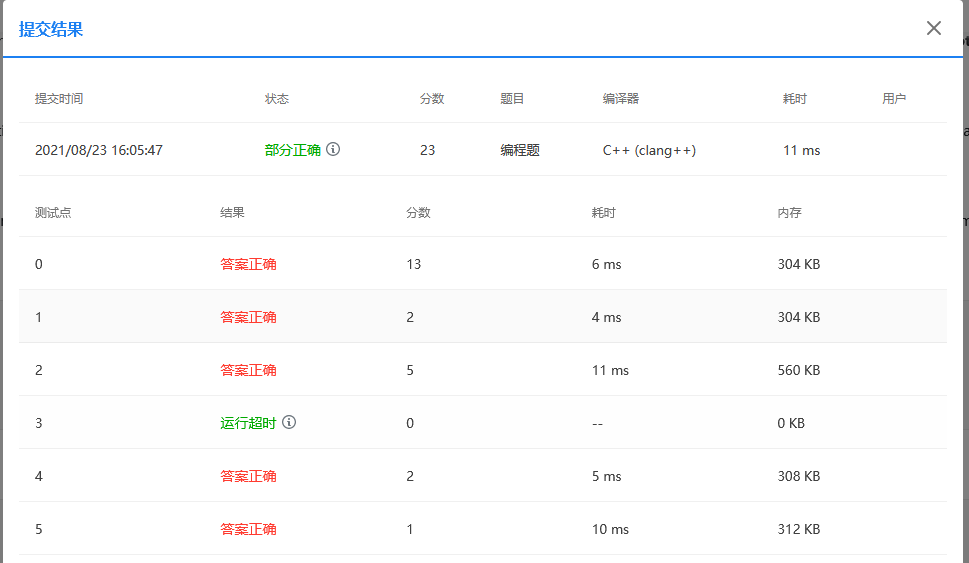Click the 312 KB memory value
This screenshot has width=969, height=563.
(x=798, y=530)
